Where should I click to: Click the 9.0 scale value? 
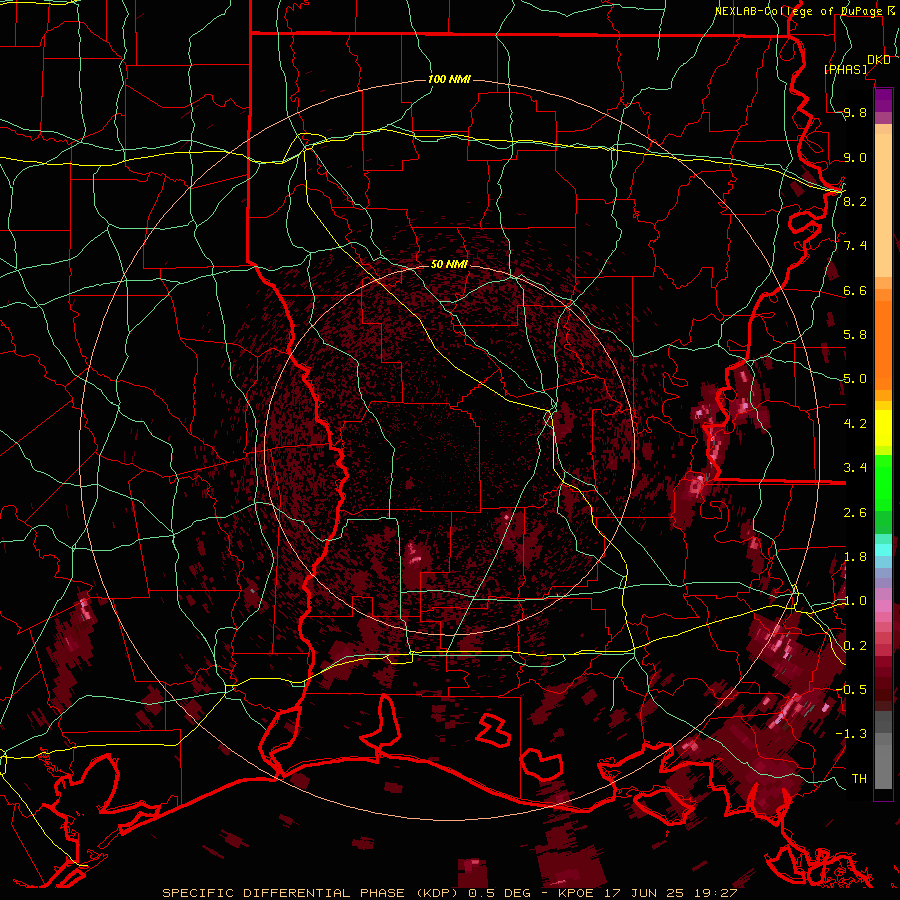[x=855, y=157]
